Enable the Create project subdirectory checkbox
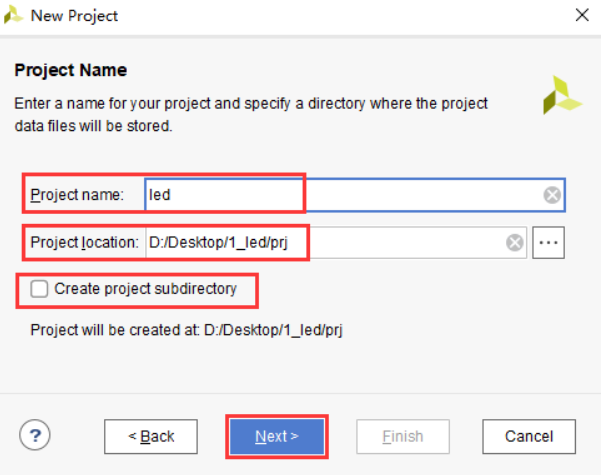 (39, 289)
